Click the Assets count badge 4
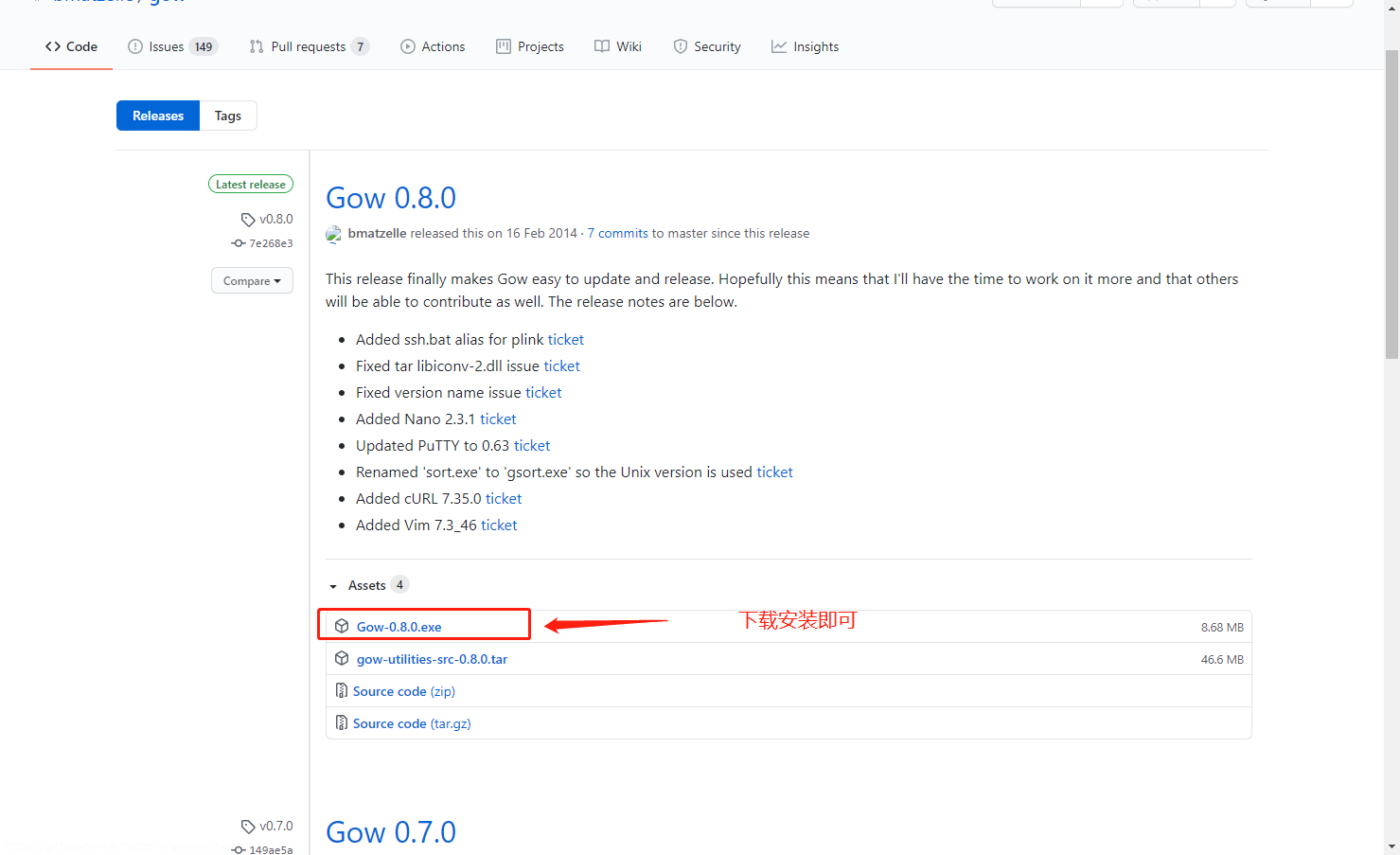This screenshot has width=1400, height=855. 399,585
